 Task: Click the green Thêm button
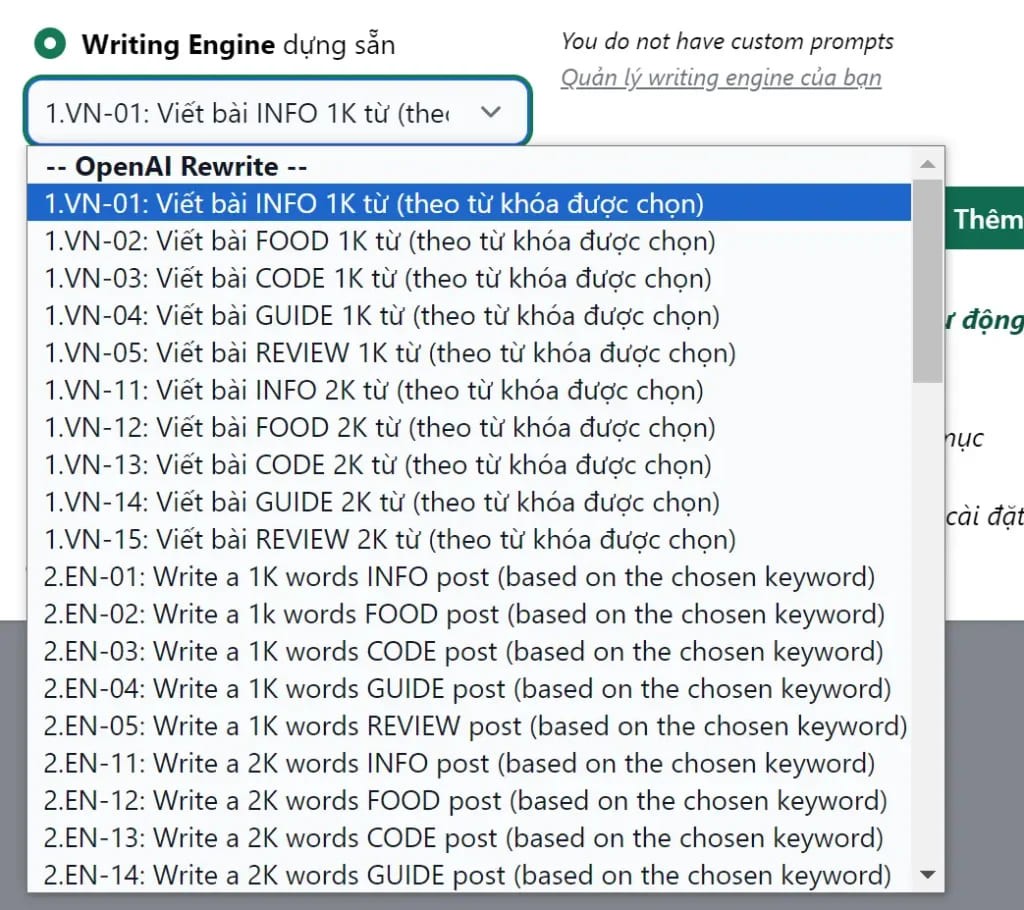985,219
